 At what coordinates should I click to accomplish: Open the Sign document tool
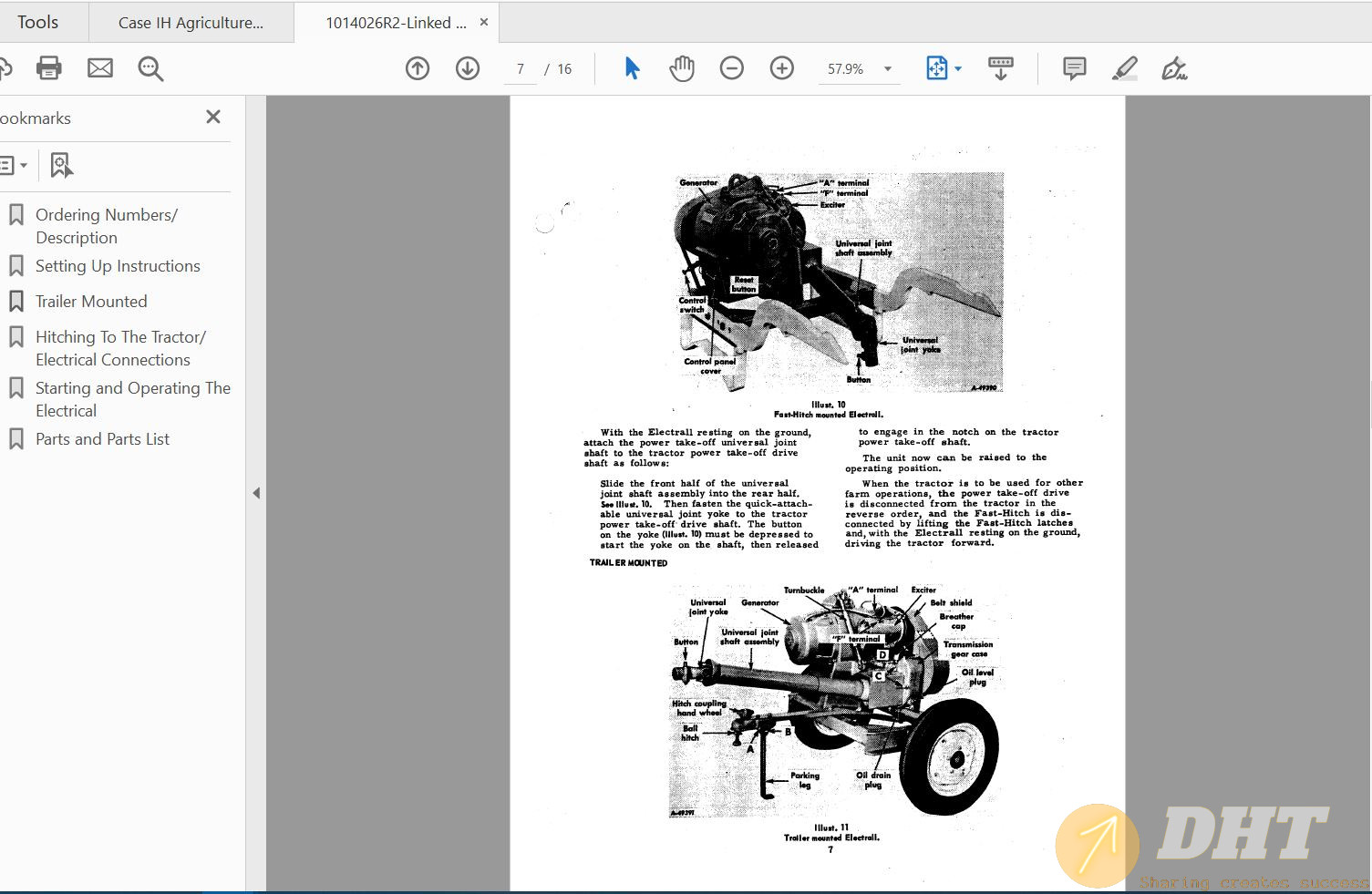point(1174,68)
